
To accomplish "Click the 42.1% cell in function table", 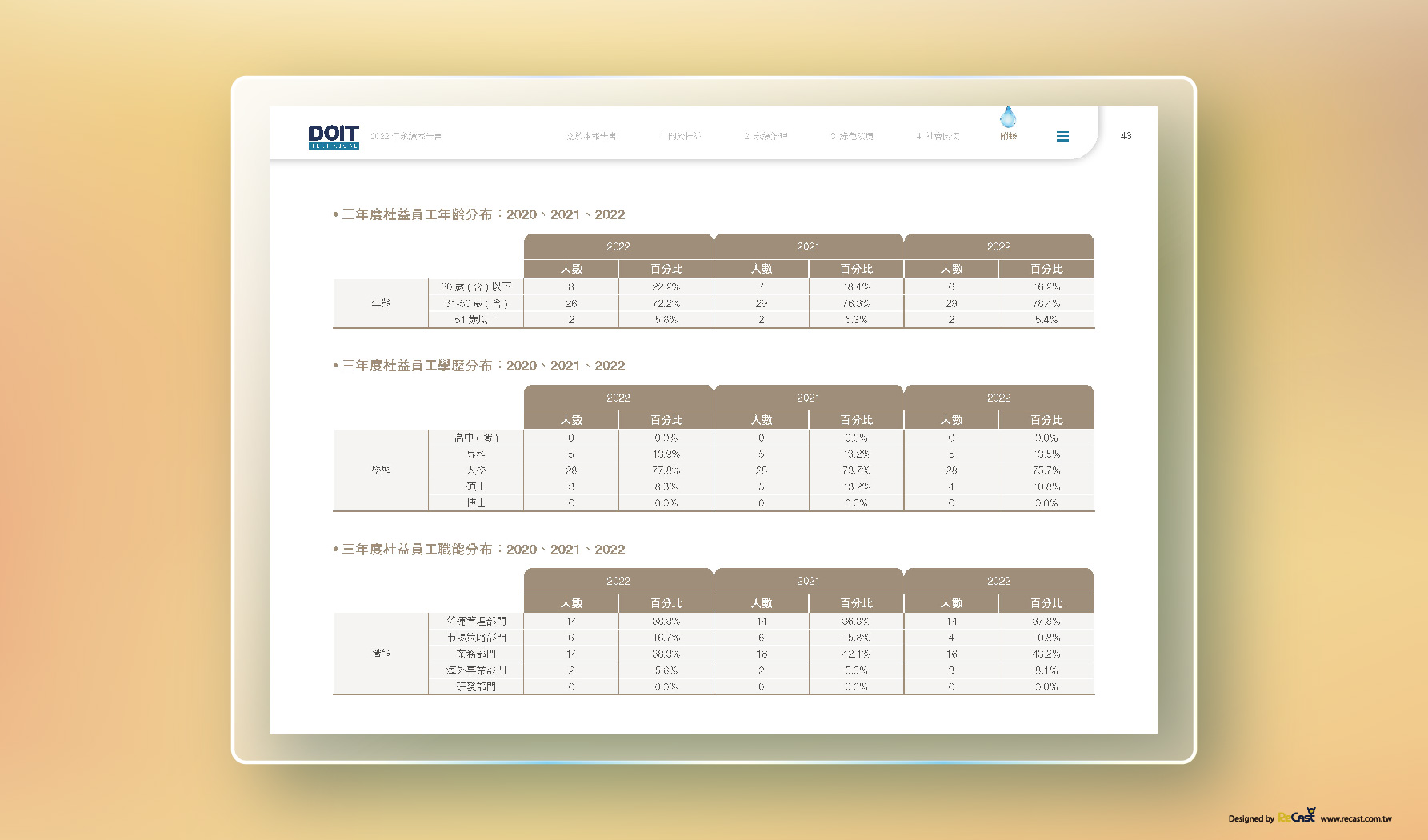I will coord(856,654).
